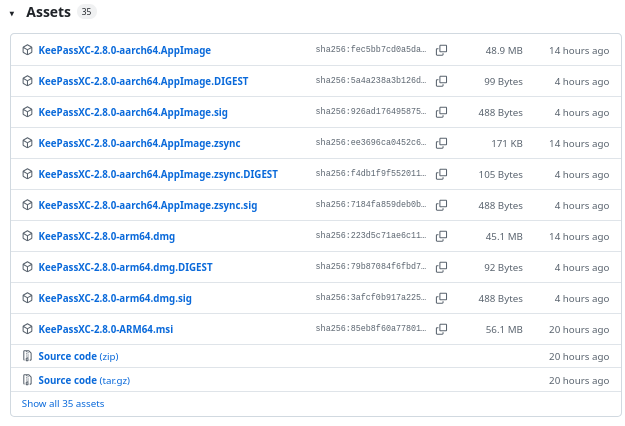Select hash text sha256:ee3696ca0452c6

[371, 142]
